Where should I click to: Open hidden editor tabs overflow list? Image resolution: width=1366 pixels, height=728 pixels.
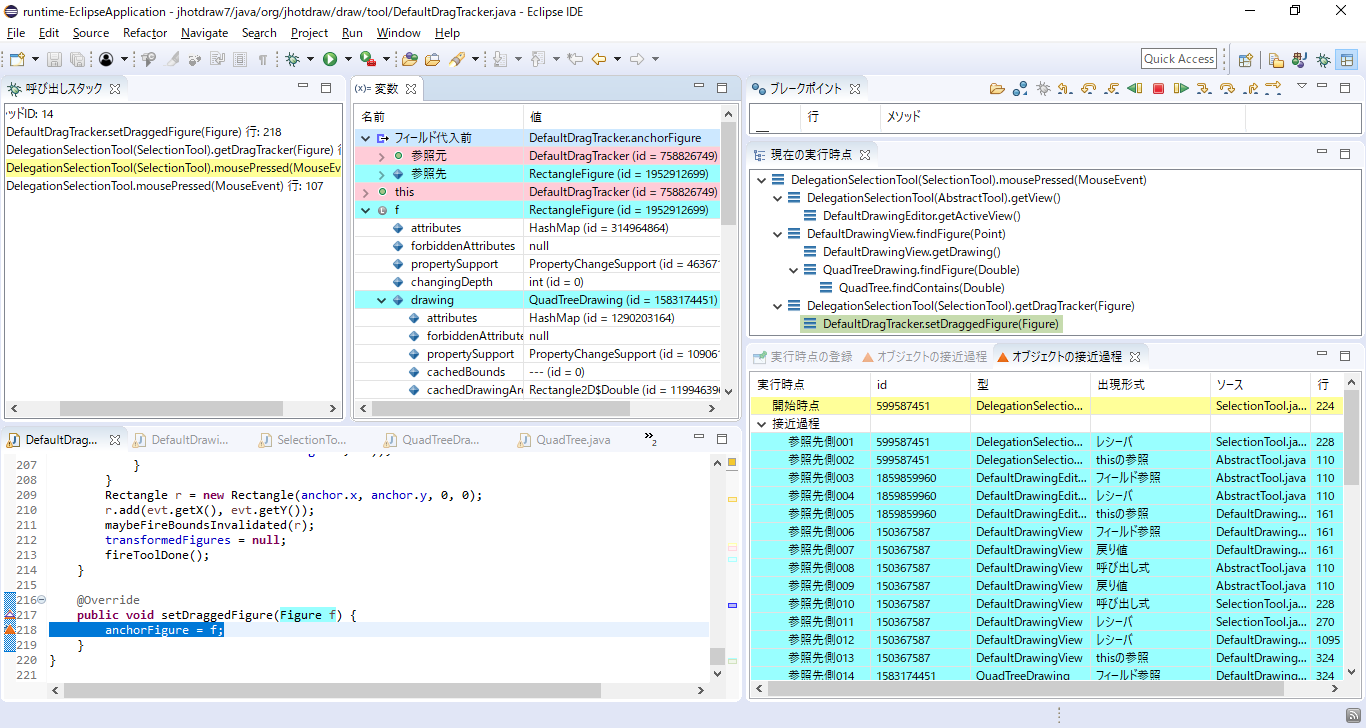[x=650, y=438]
